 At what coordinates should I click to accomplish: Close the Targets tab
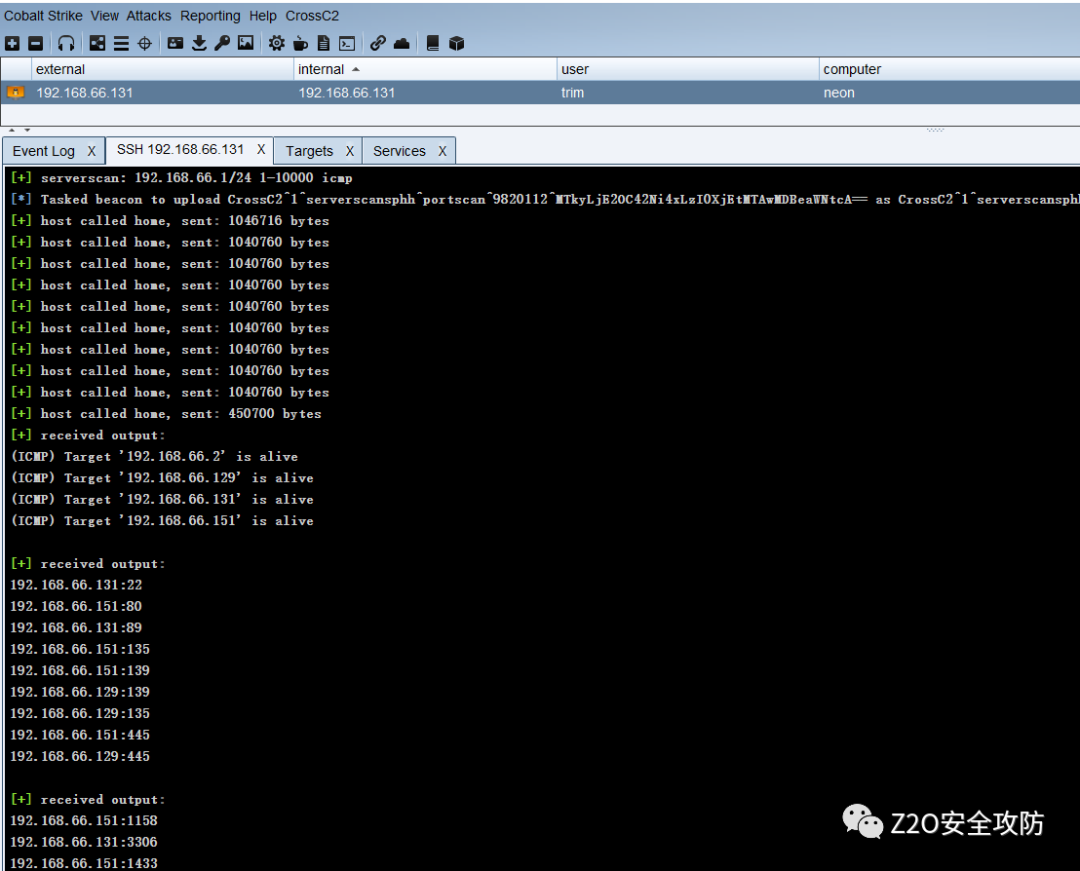(x=350, y=151)
